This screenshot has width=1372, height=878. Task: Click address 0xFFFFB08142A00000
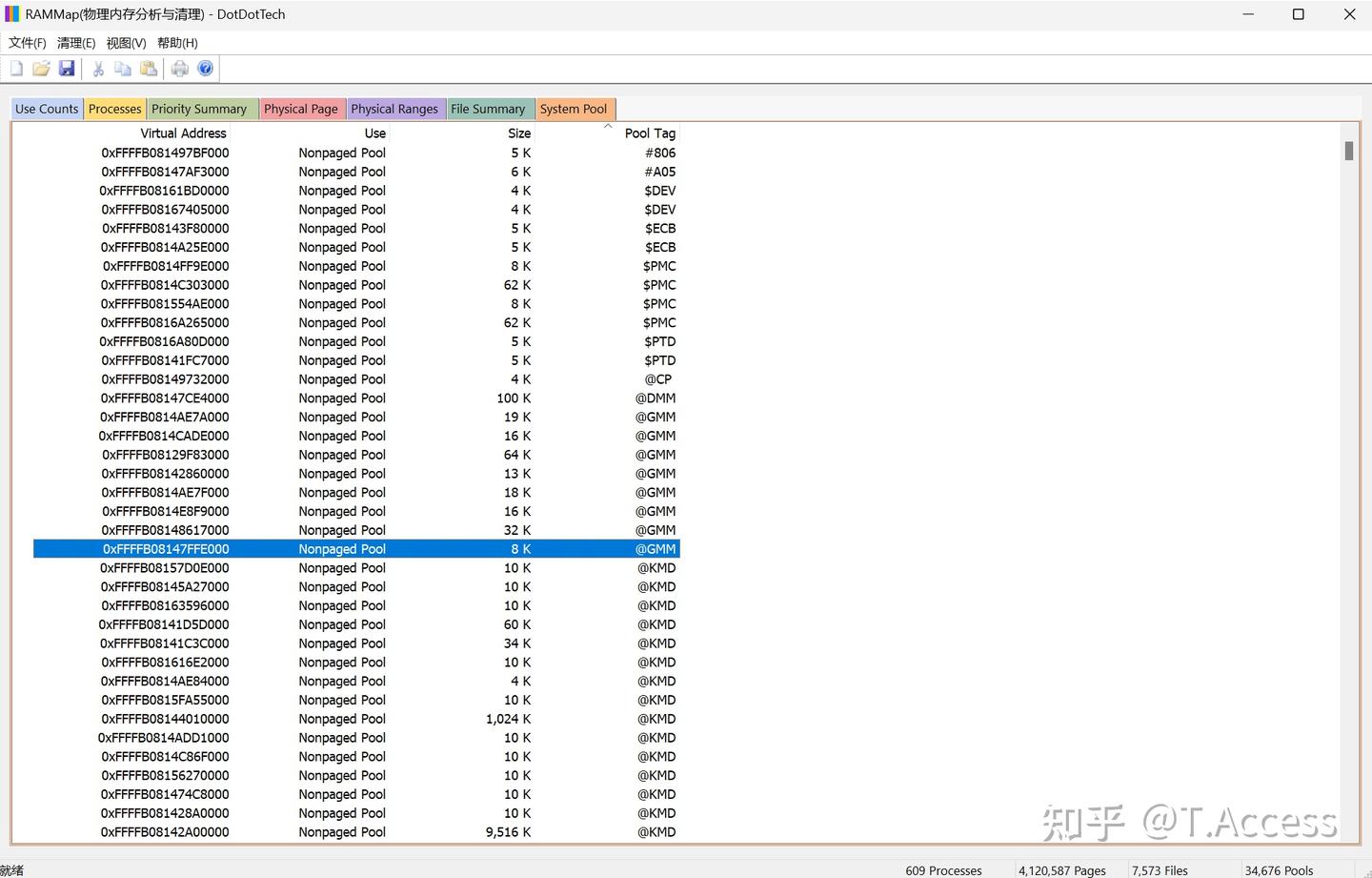tap(165, 832)
